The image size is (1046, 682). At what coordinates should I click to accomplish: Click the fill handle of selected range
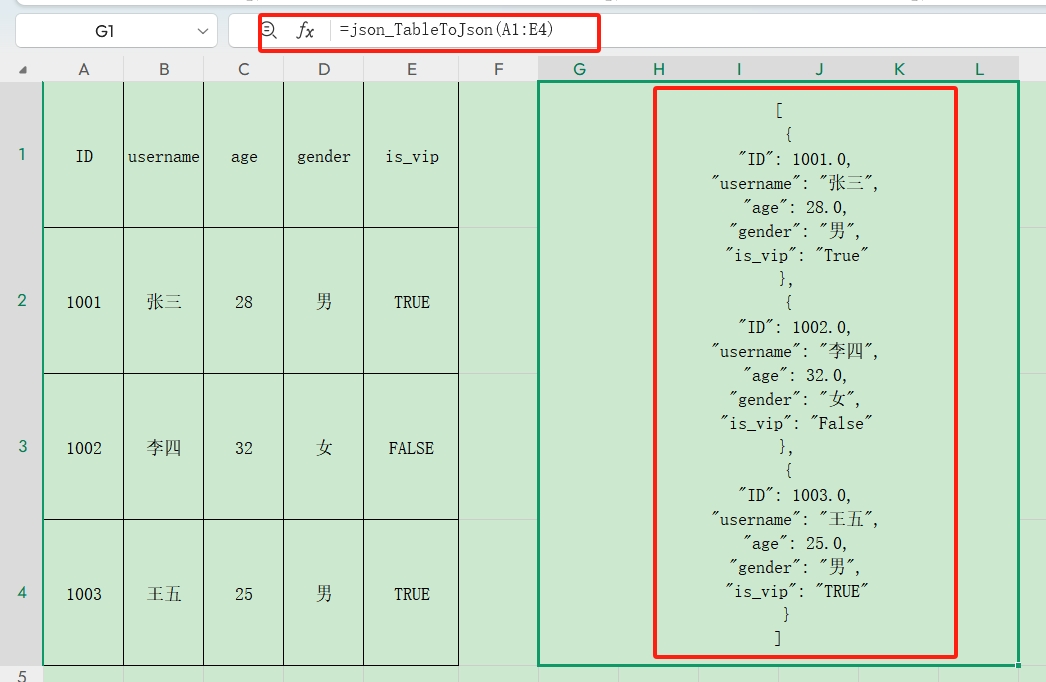1018,665
